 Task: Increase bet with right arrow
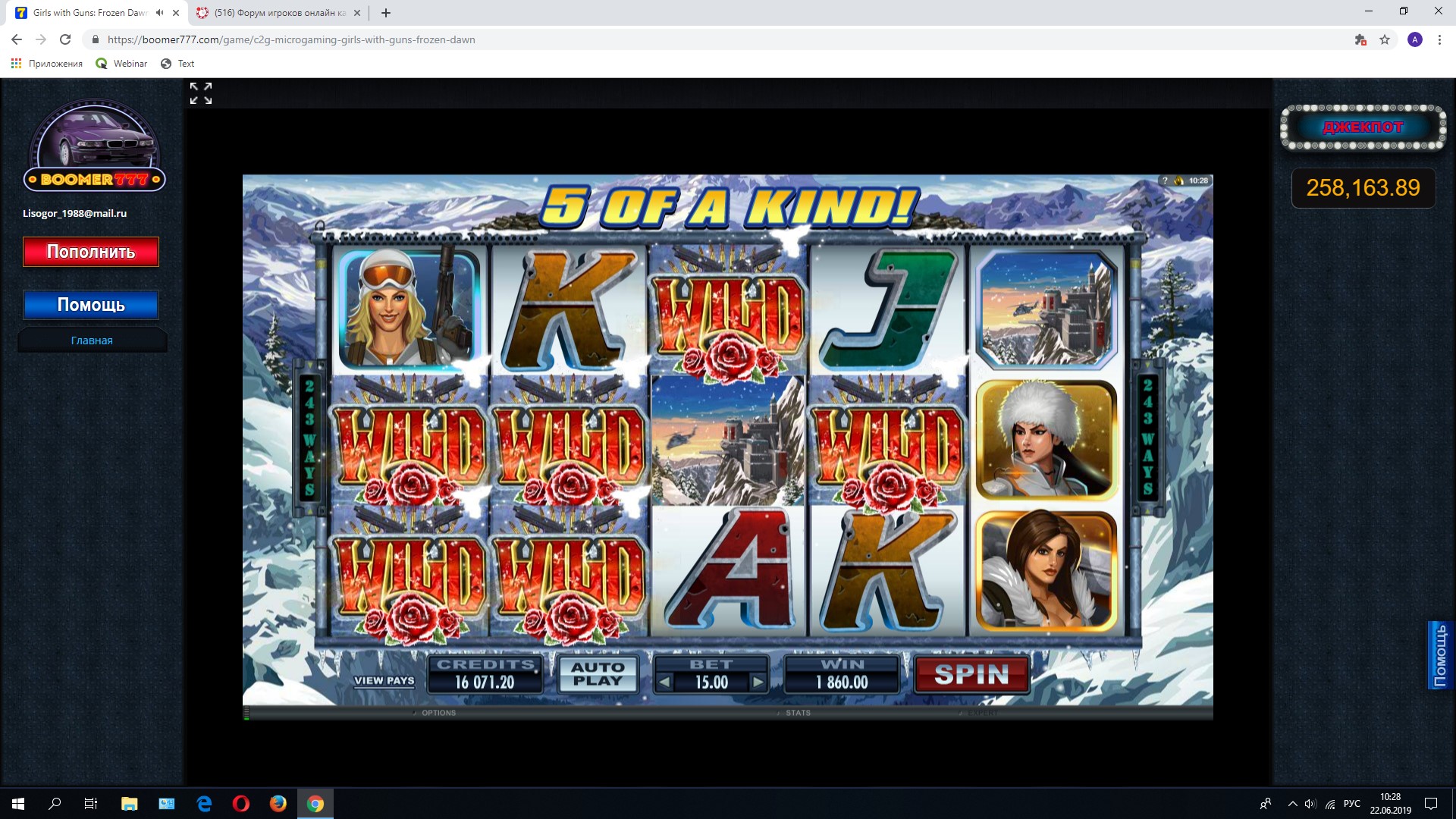(758, 682)
